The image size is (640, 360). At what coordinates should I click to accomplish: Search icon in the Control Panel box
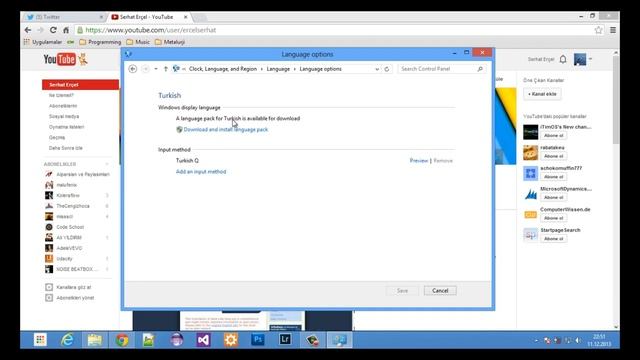pos(480,69)
